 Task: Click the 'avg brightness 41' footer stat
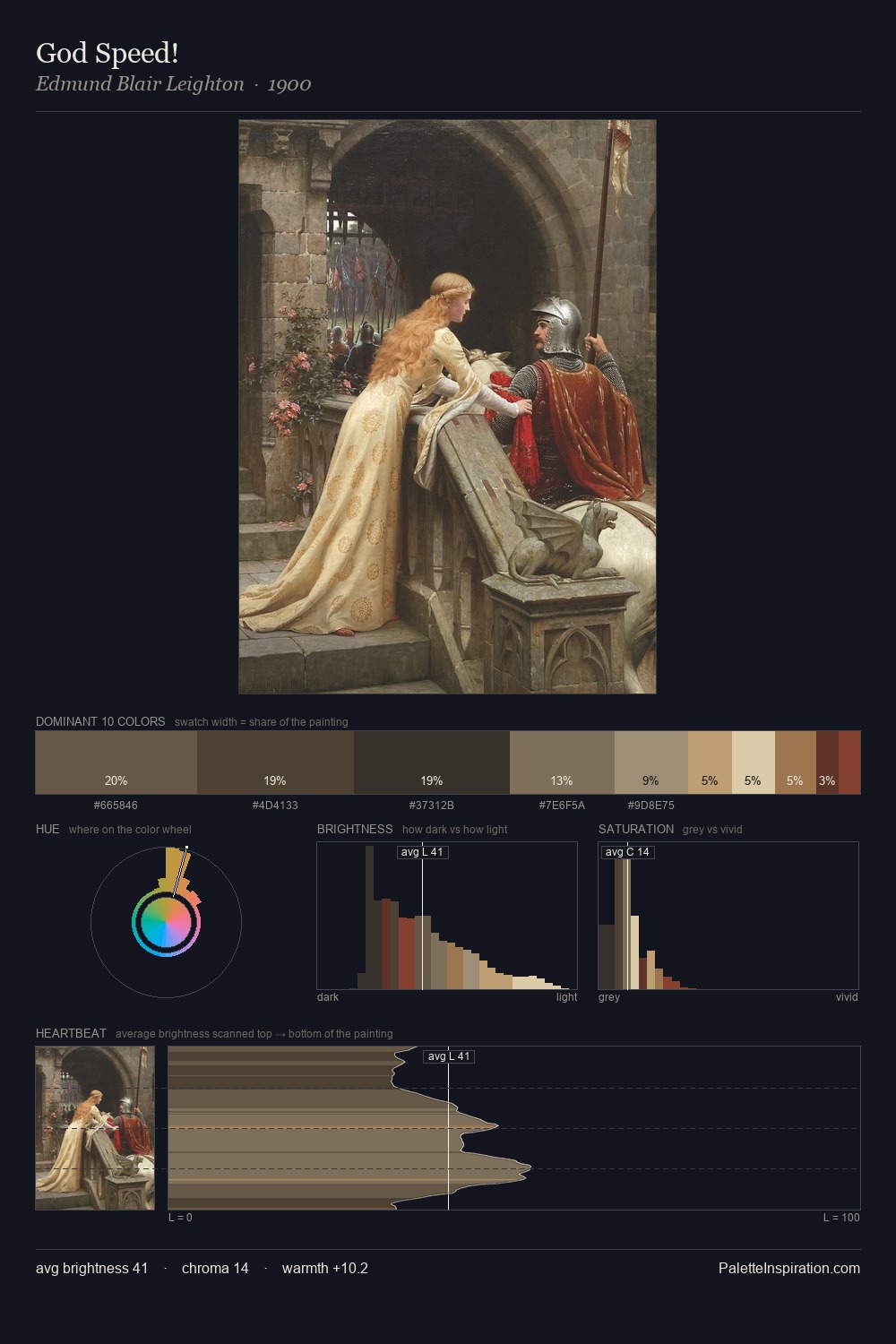click(92, 1269)
